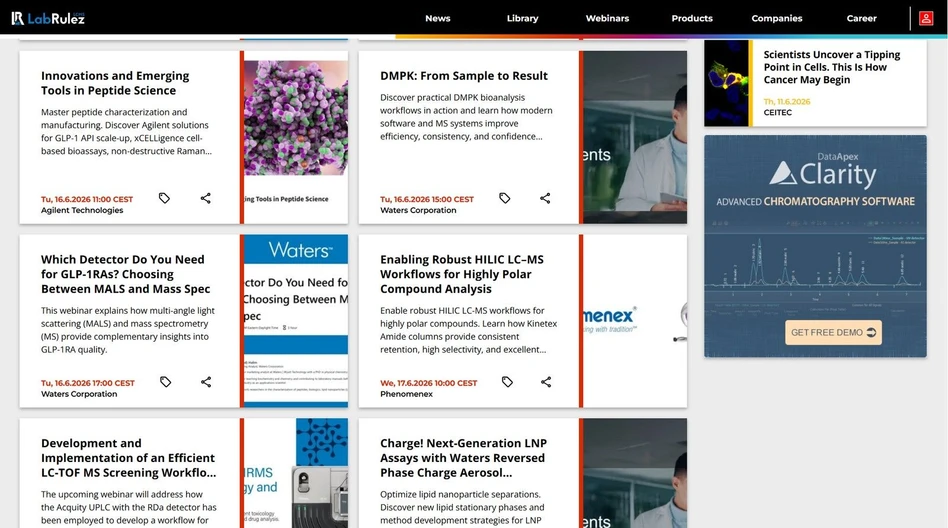
Task: Open LC-TOF MS Screening Workflow webinar
Action: (x=128, y=458)
